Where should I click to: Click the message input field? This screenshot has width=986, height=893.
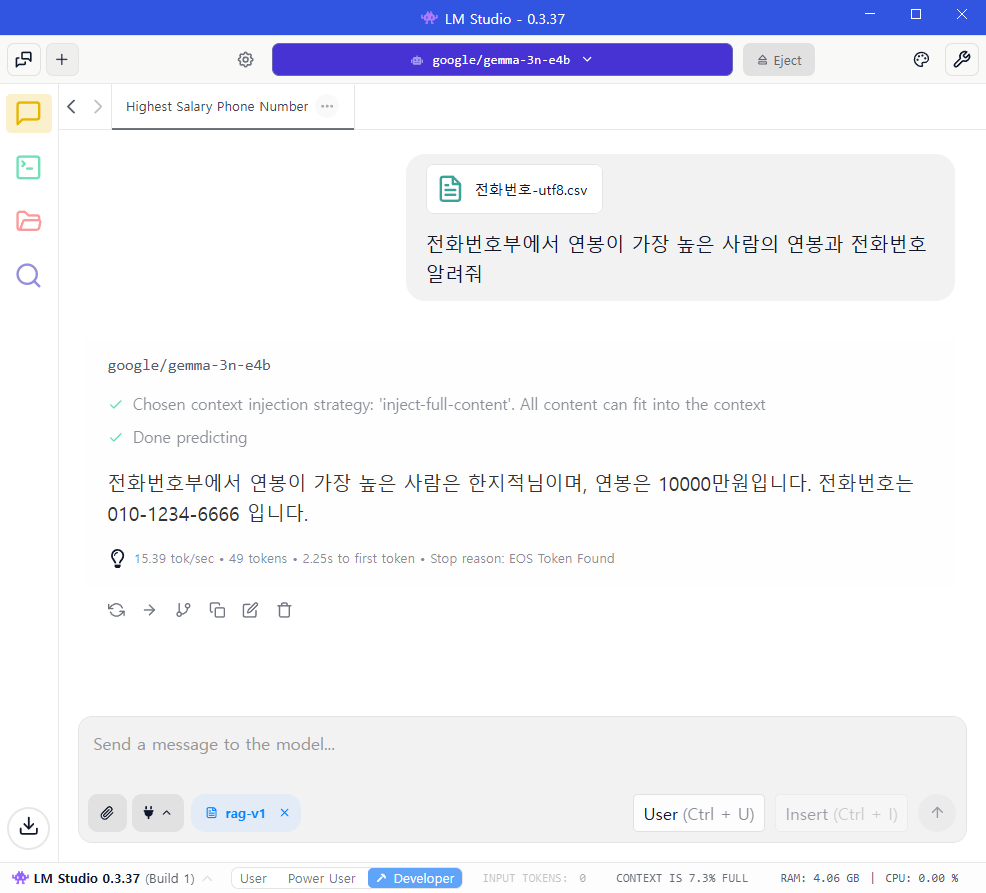520,745
